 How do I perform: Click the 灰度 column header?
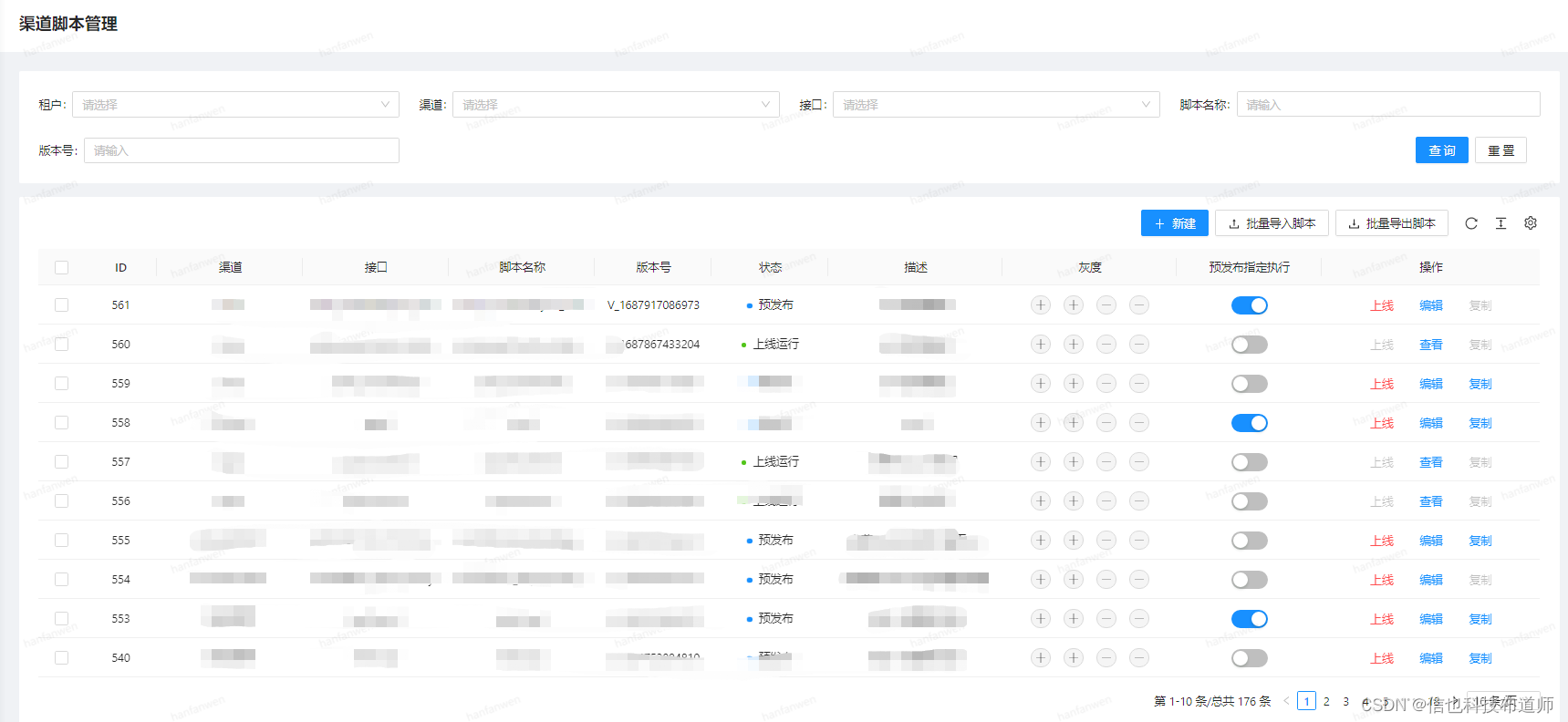[x=1089, y=267]
